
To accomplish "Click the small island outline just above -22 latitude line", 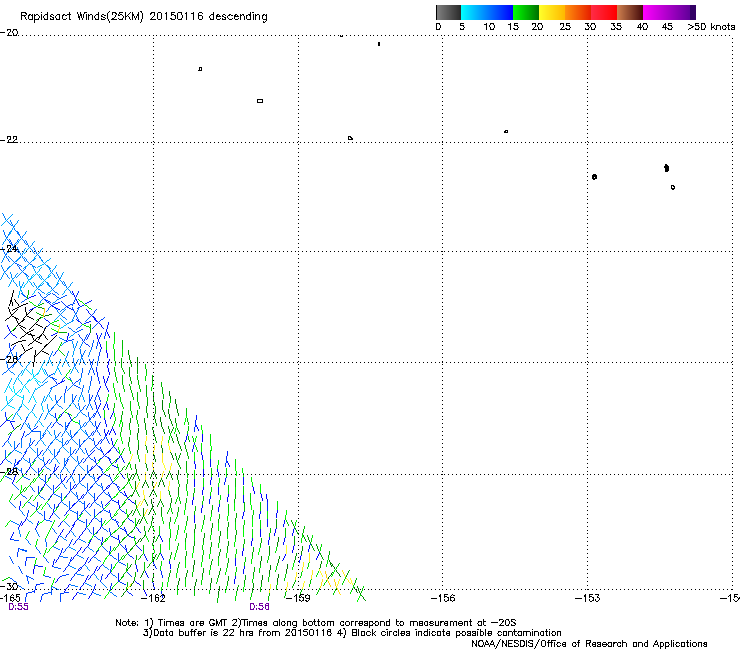I will pyautogui.click(x=350, y=138).
